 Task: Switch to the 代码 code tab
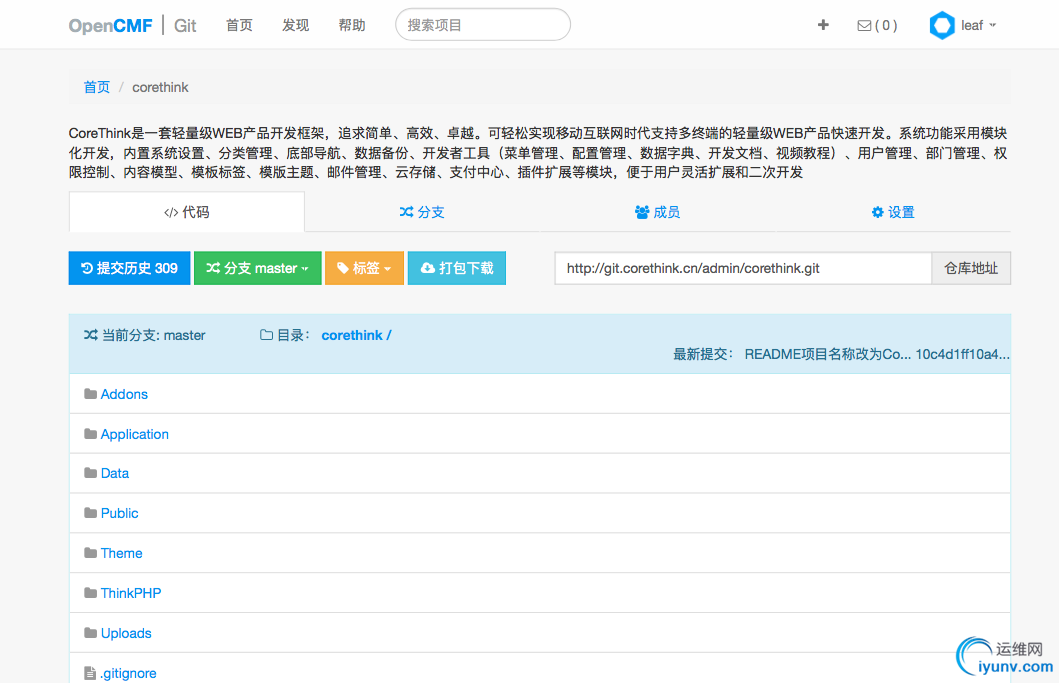pyautogui.click(x=186, y=212)
